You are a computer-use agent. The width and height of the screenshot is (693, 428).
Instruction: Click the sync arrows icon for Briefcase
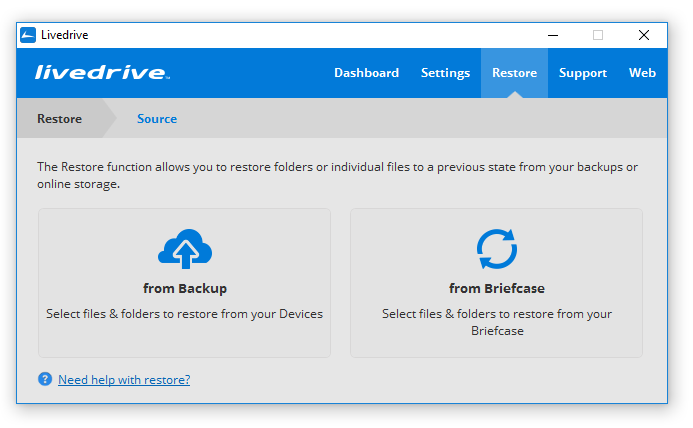pos(497,249)
